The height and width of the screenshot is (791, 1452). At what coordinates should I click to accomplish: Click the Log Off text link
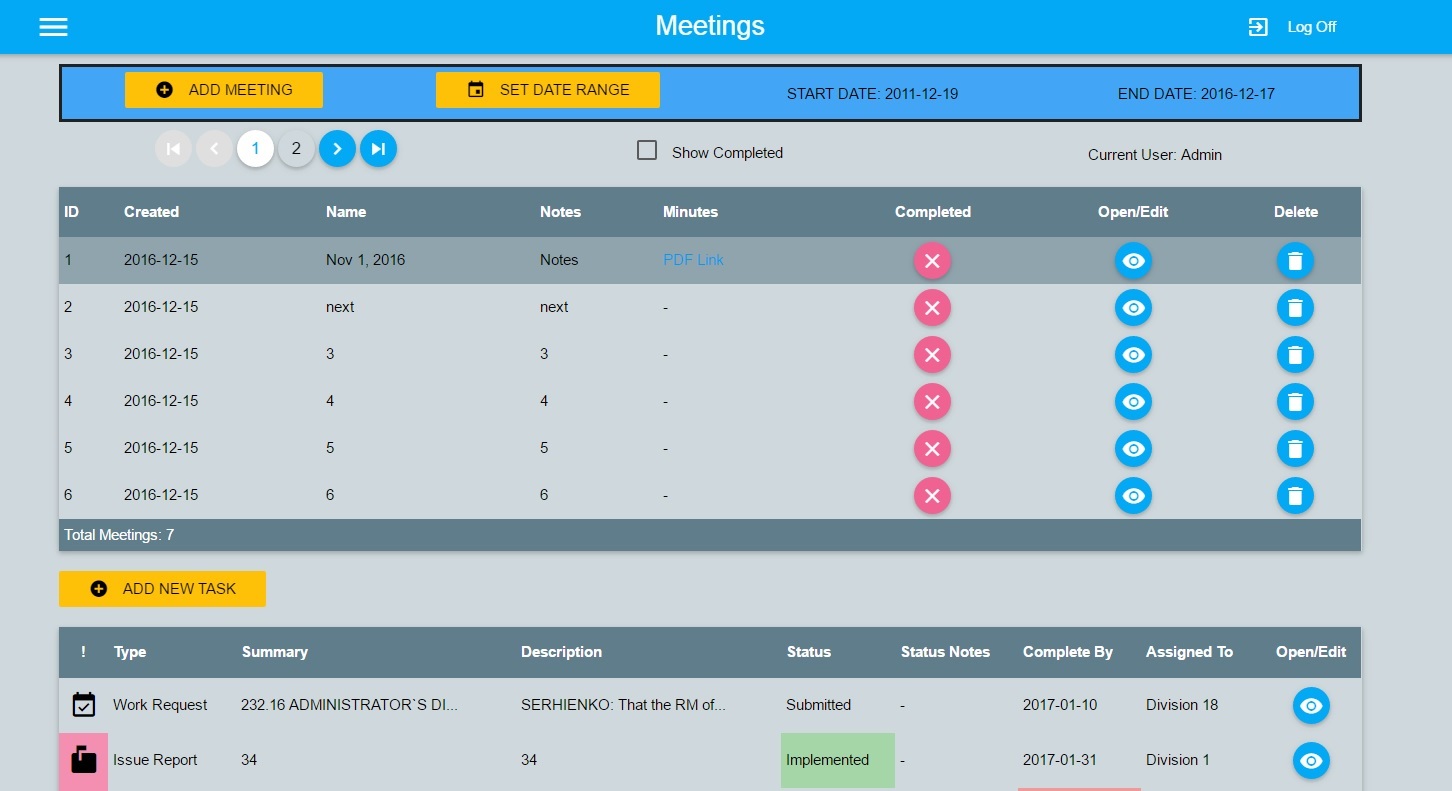pos(1311,27)
